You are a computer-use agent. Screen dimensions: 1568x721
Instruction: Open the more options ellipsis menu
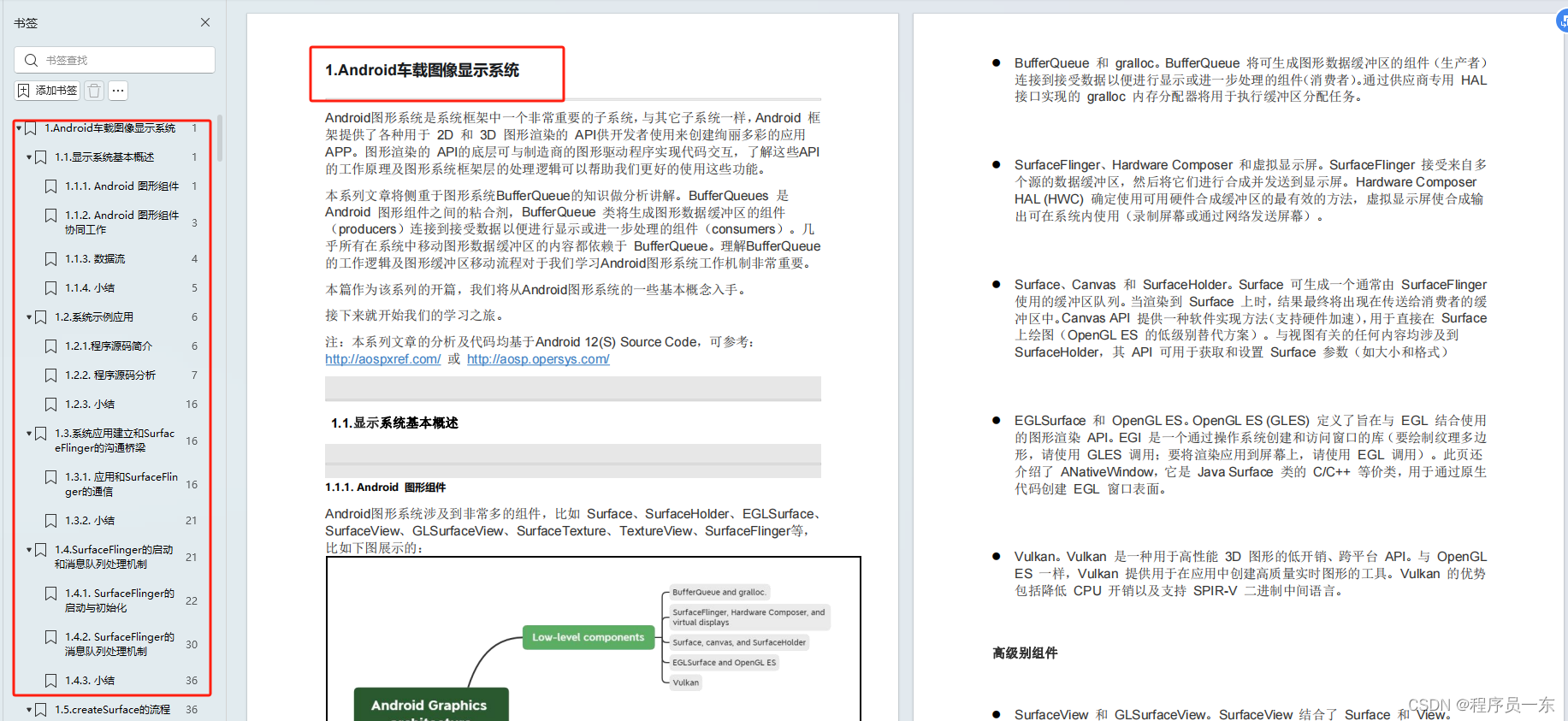(118, 90)
